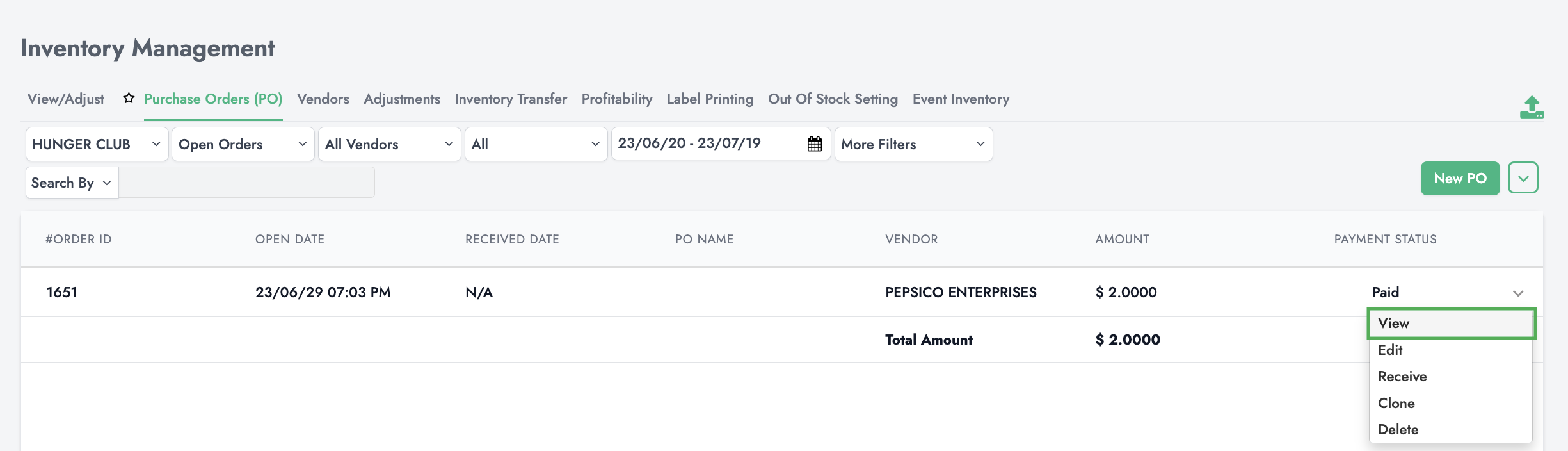The height and width of the screenshot is (451, 1568).
Task: Click the Paid row chevron
Action: (1517, 293)
